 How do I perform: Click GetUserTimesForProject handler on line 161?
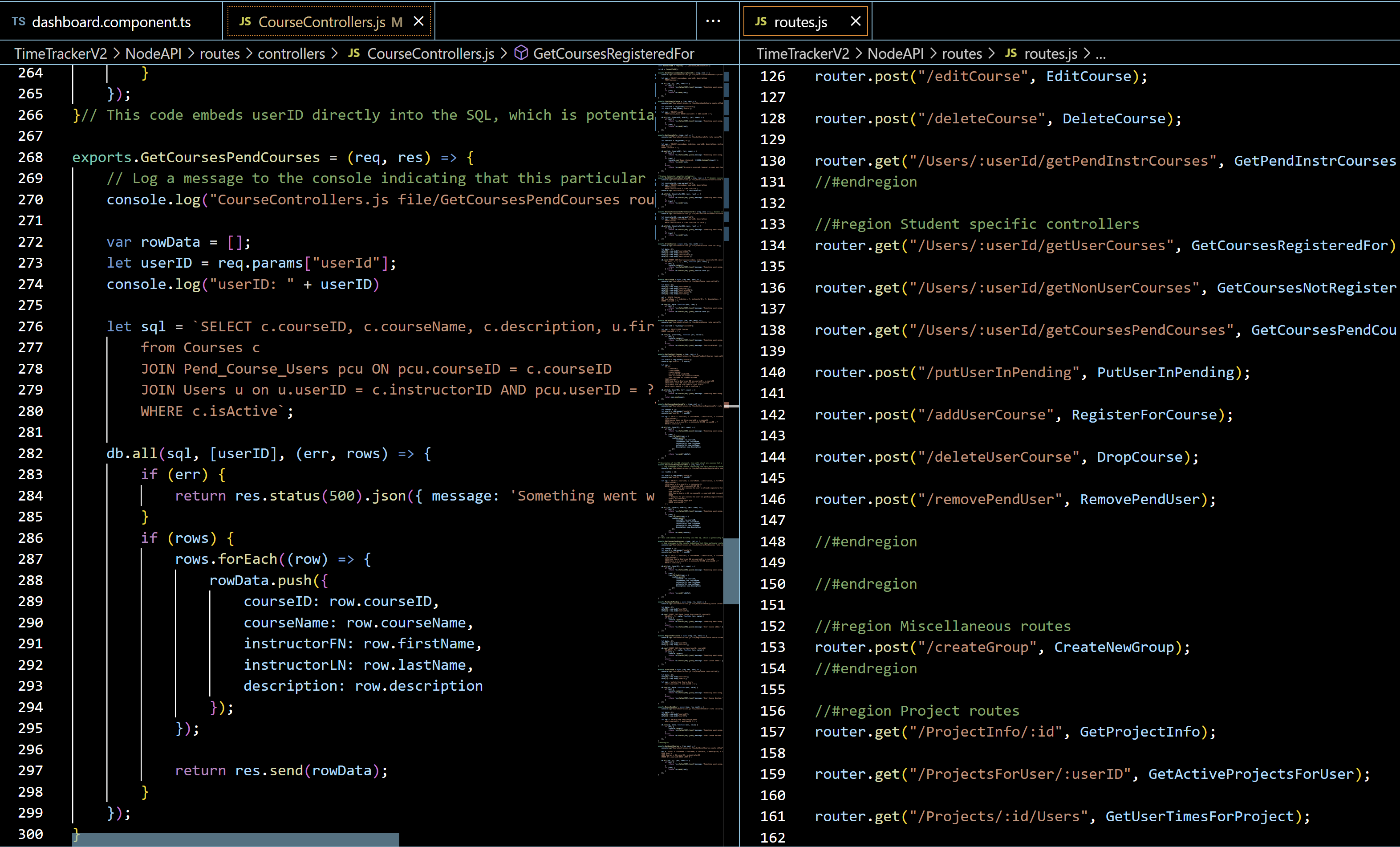click(1199, 817)
